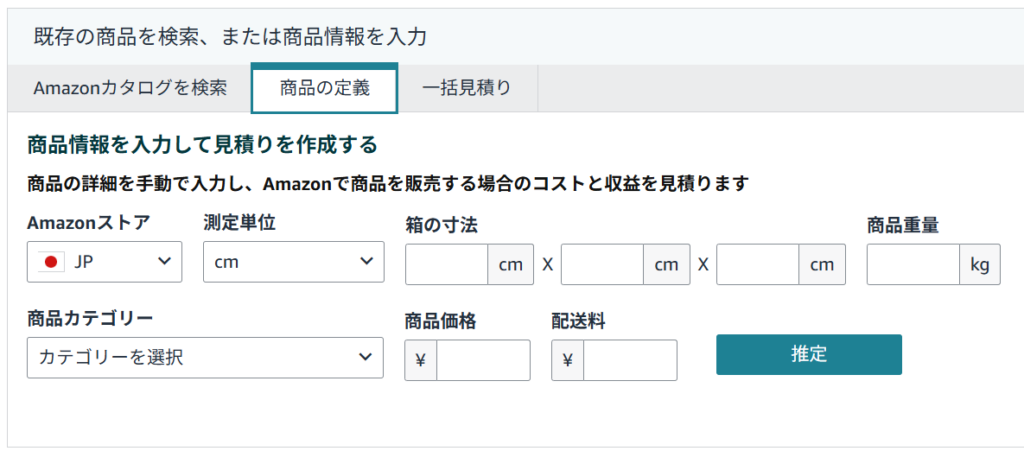This screenshot has width=1024, height=451.
Task: Select the 商品の定義 tab
Action: 325,88
